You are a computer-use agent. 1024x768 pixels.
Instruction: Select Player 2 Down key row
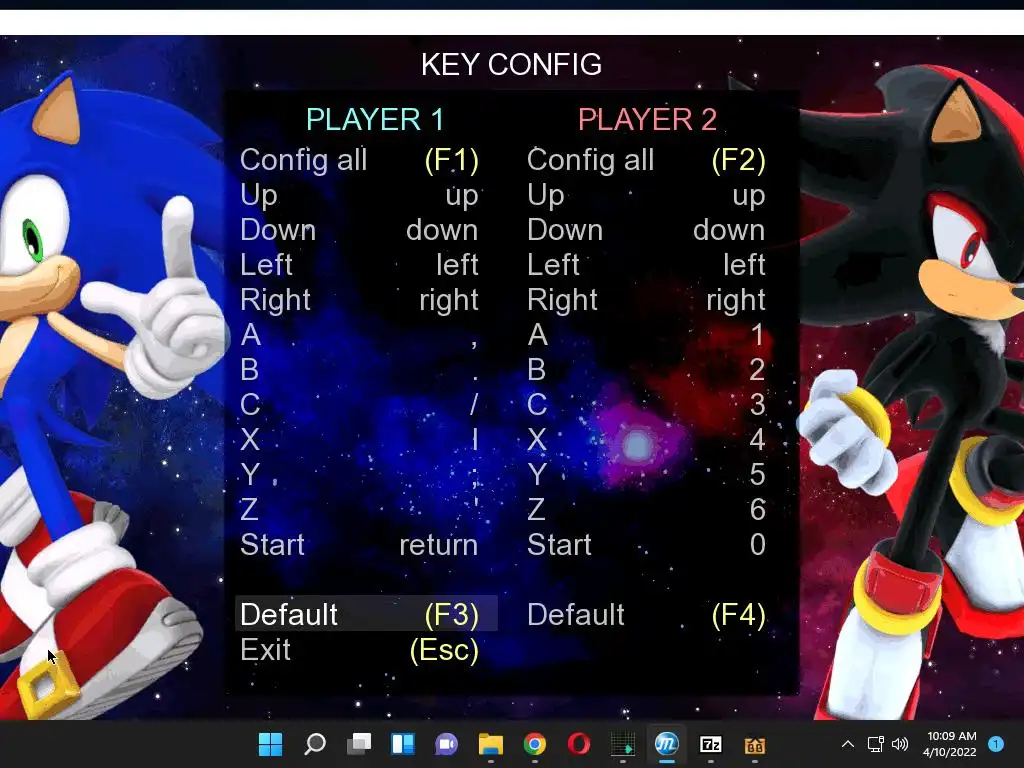coord(646,230)
